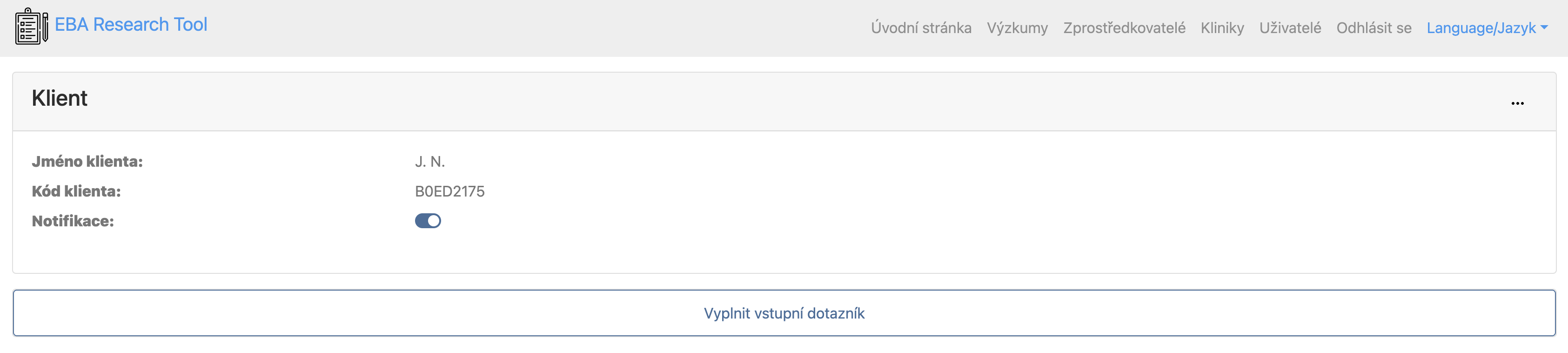Click the Jméno klienta label

[87, 162]
